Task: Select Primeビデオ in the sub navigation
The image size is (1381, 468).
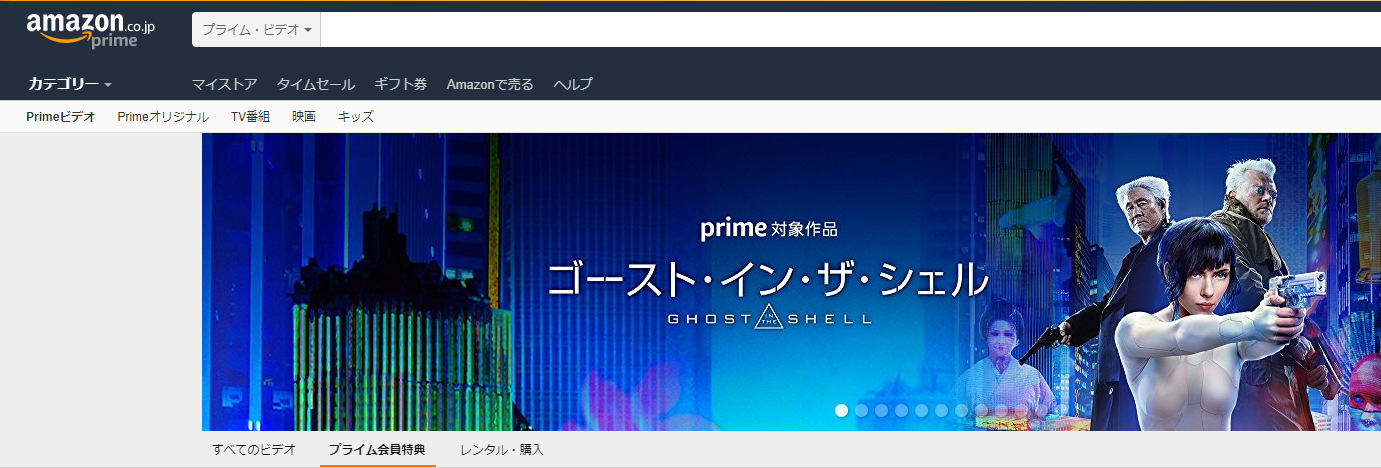Action: (x=61, y=117)
